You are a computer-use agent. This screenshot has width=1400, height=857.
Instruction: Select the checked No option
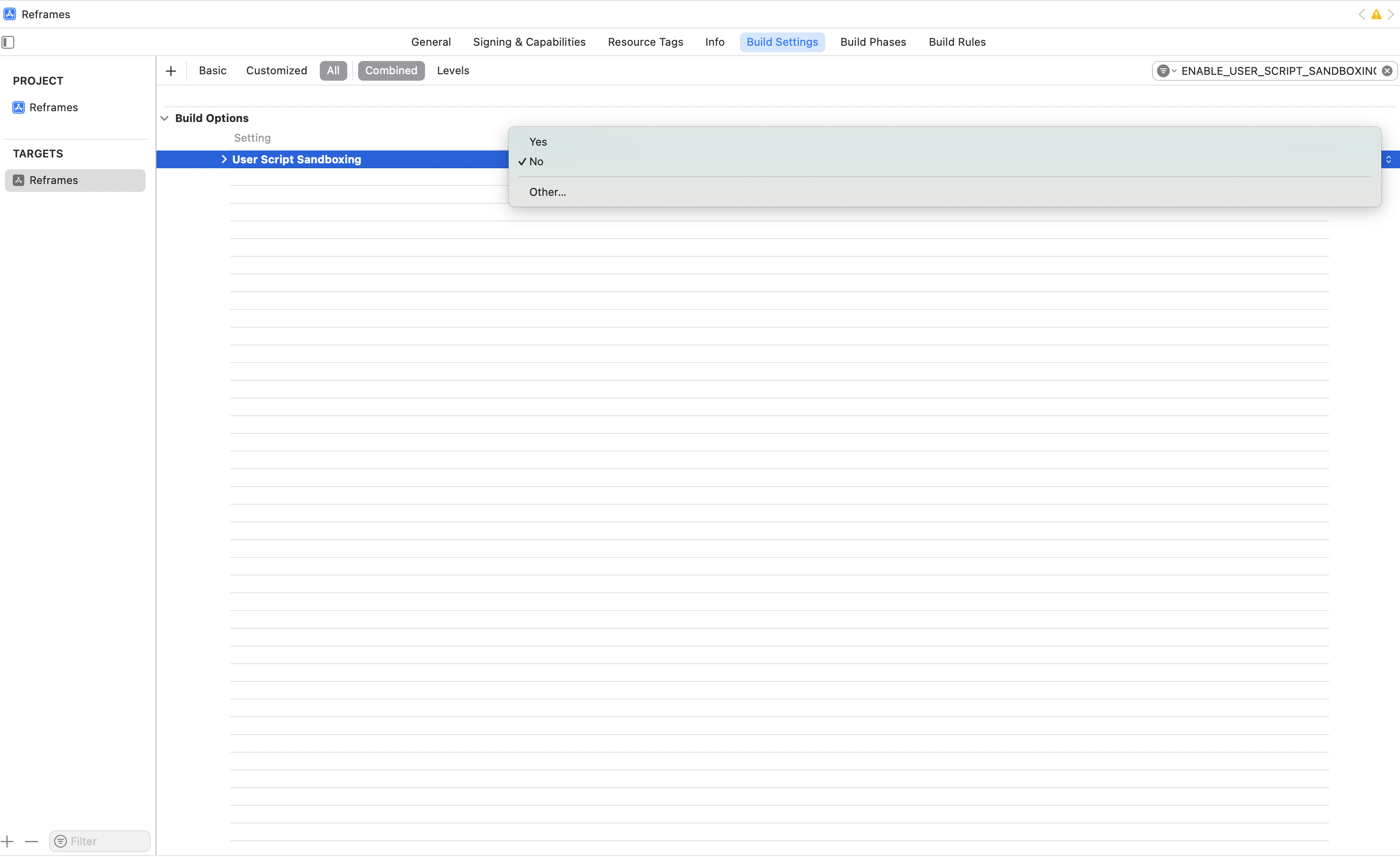[x=536, y=162]
